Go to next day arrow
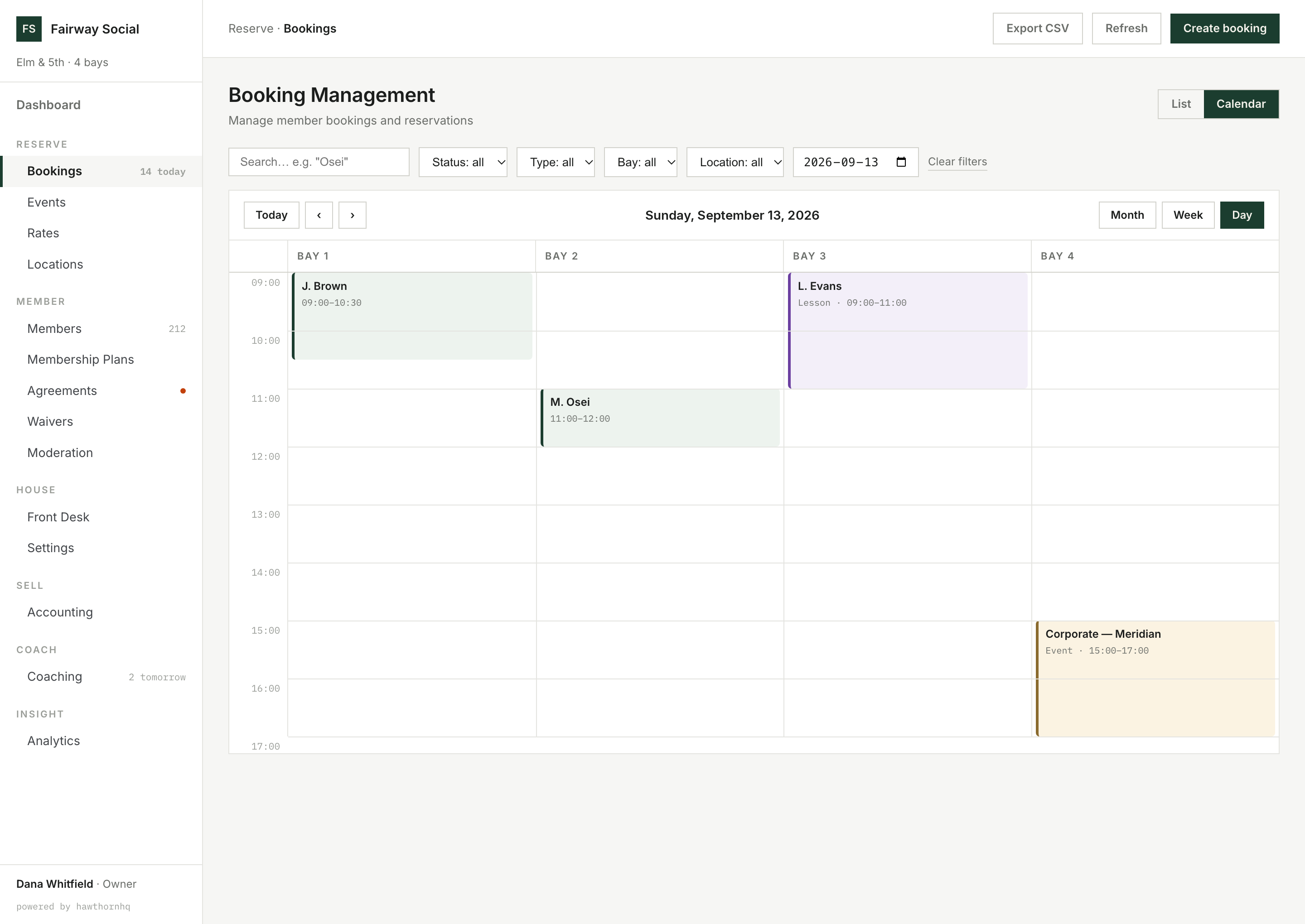The image size is (1305, 924). pyautogui.click(x=352, y=215)
